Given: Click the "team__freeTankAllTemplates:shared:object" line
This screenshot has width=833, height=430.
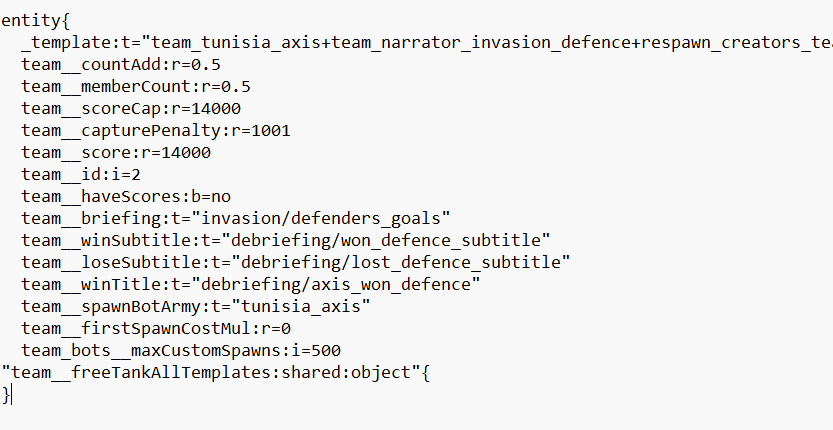Looking at the screenshot, I should point(210,372).
